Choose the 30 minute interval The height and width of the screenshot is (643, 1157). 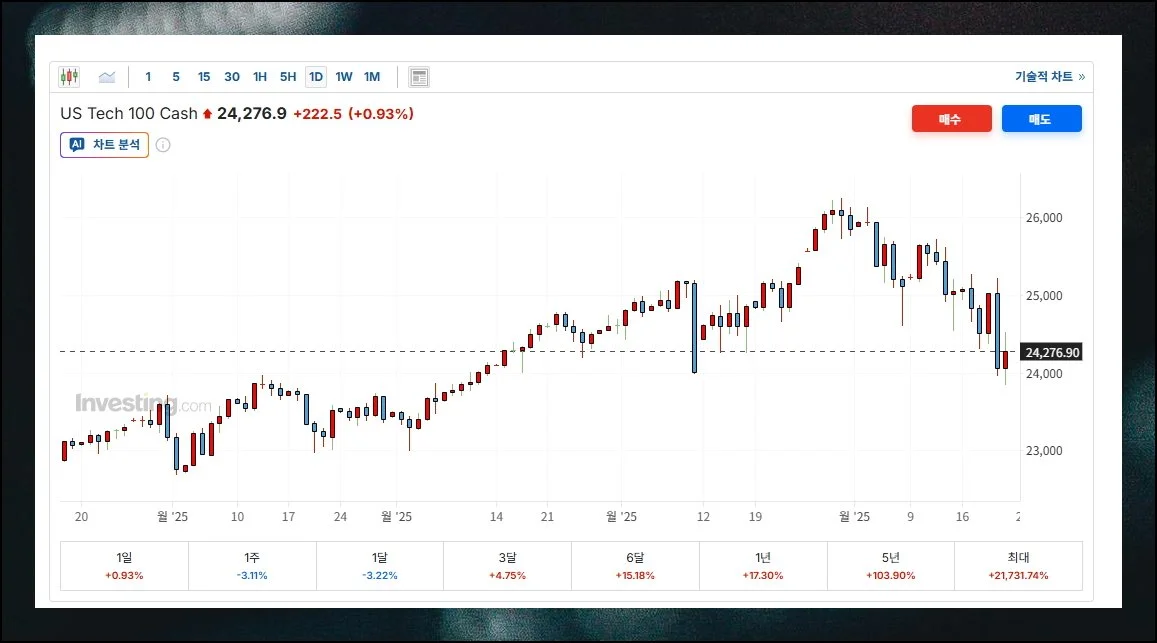[232, 77]
